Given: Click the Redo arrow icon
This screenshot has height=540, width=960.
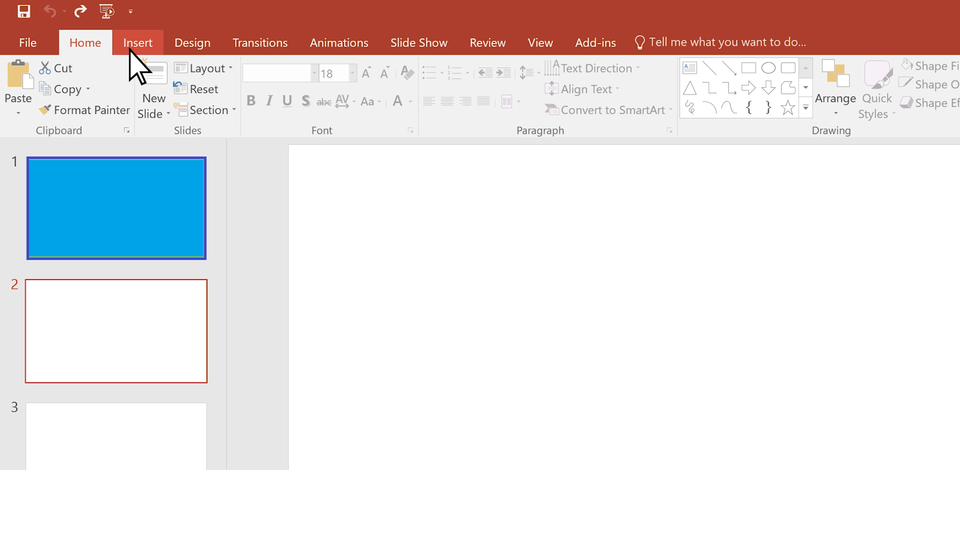Looking at the screenshot, I should (x=81, y=11).
